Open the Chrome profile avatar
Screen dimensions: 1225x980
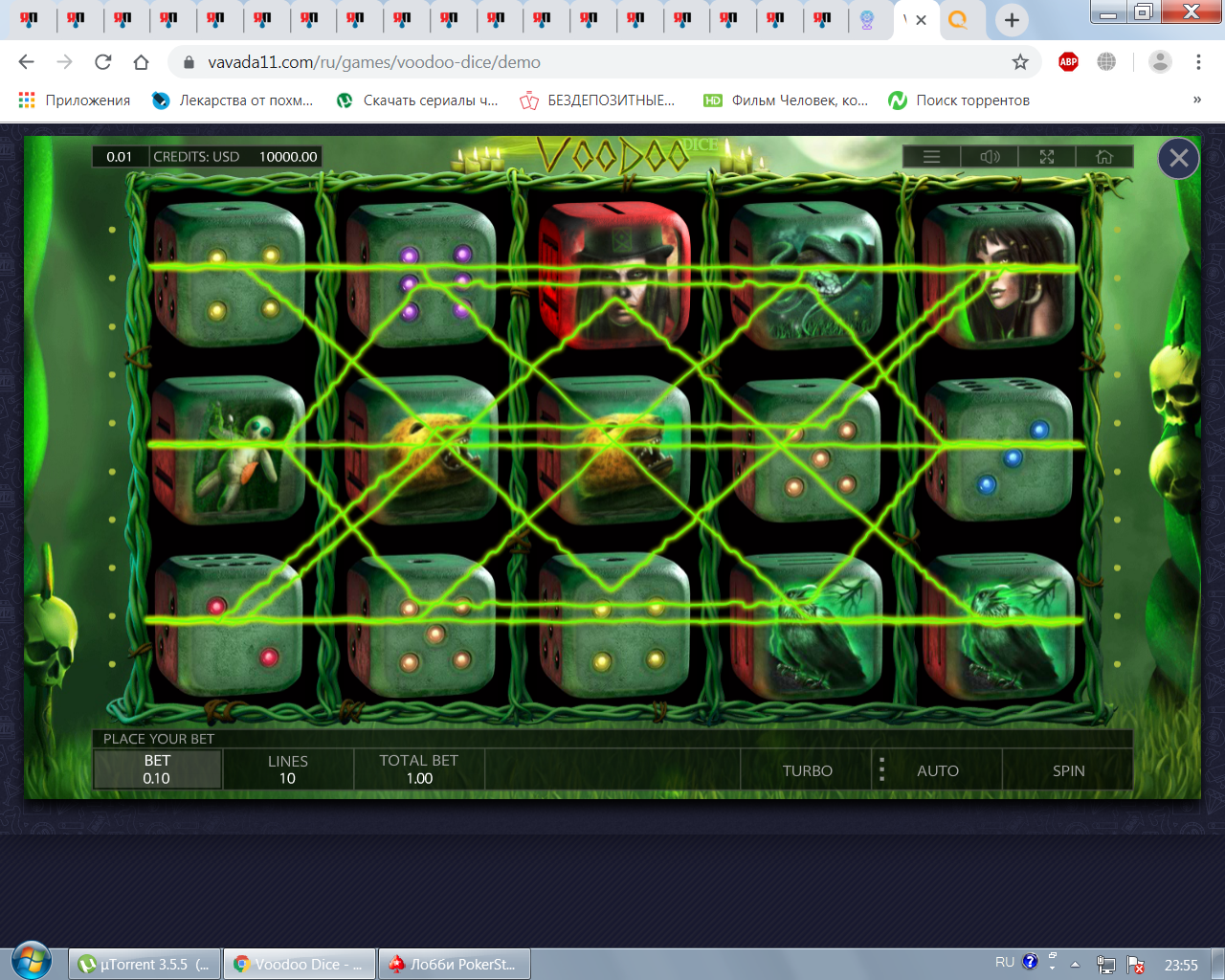1160,62
